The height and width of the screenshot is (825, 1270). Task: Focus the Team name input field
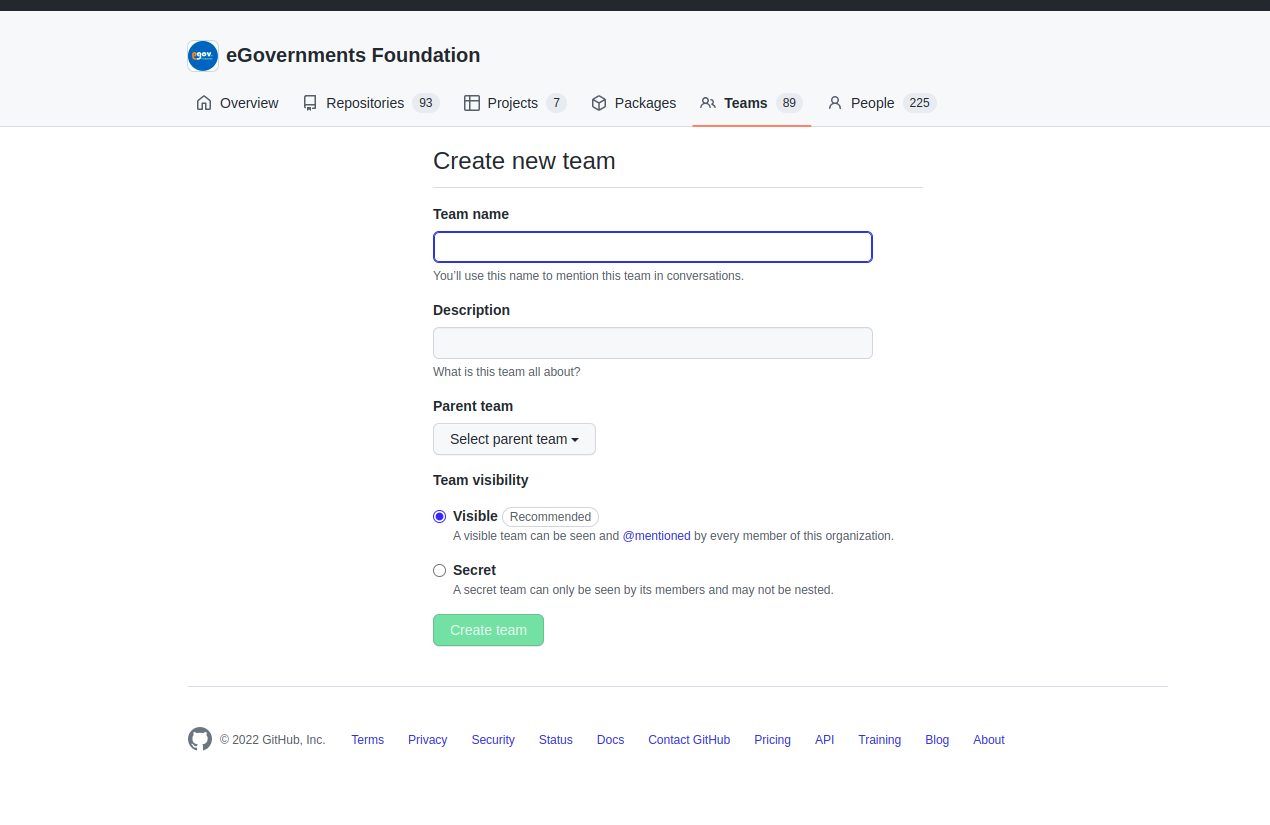[652, 247]
